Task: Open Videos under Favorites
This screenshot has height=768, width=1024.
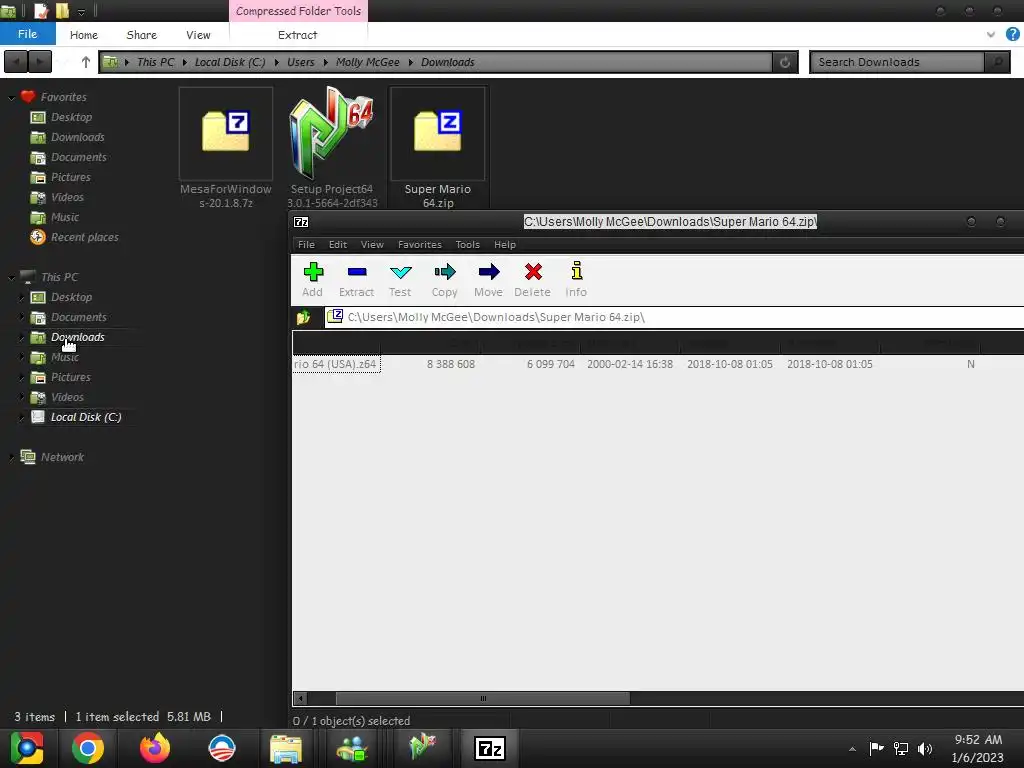Action: click(x=67, y=197)
